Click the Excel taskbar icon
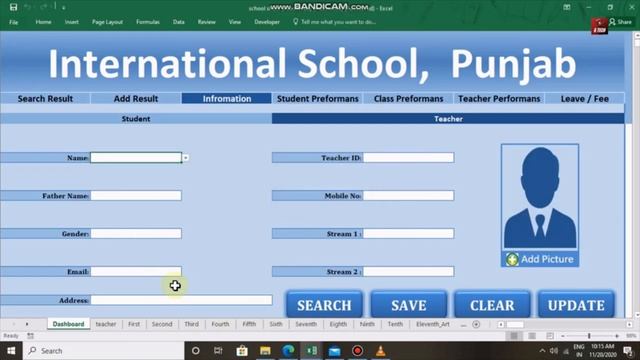Screen dimensions: 640x360 [312, 351]
